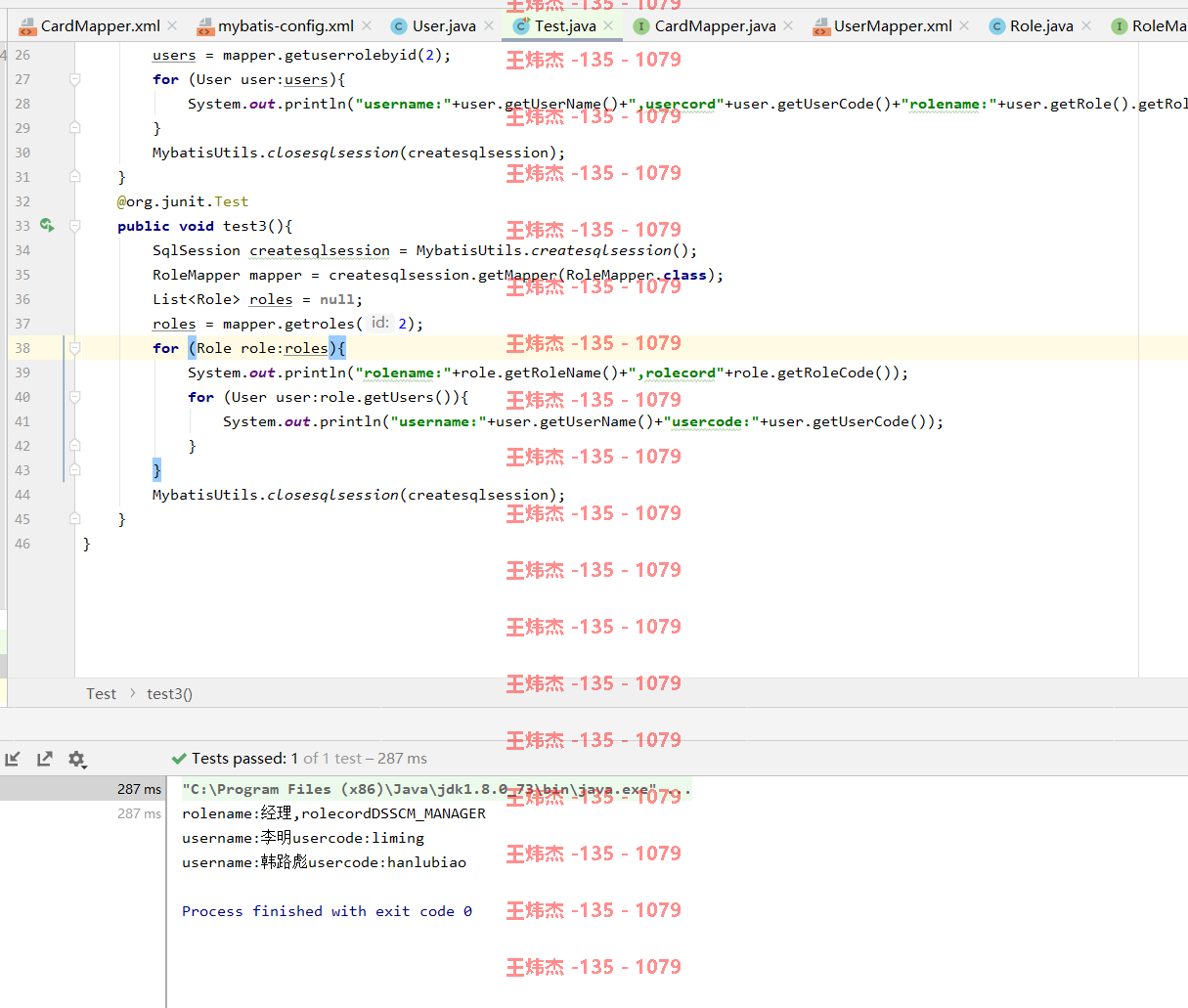
Task: Close the CardMapper.java tab
Action: click(789, 25)
